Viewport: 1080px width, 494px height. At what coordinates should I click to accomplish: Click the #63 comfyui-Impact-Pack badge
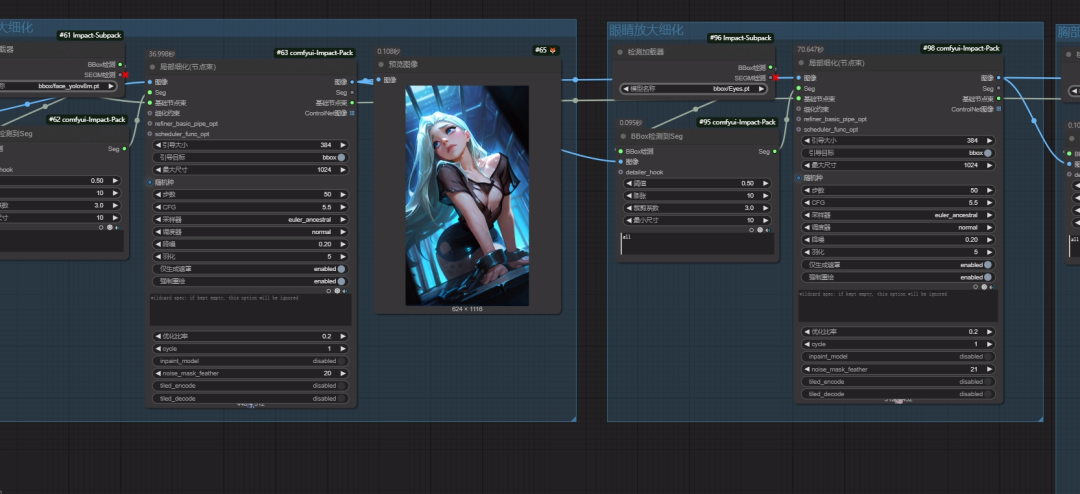pyautogui.click(x=315, y=52)
